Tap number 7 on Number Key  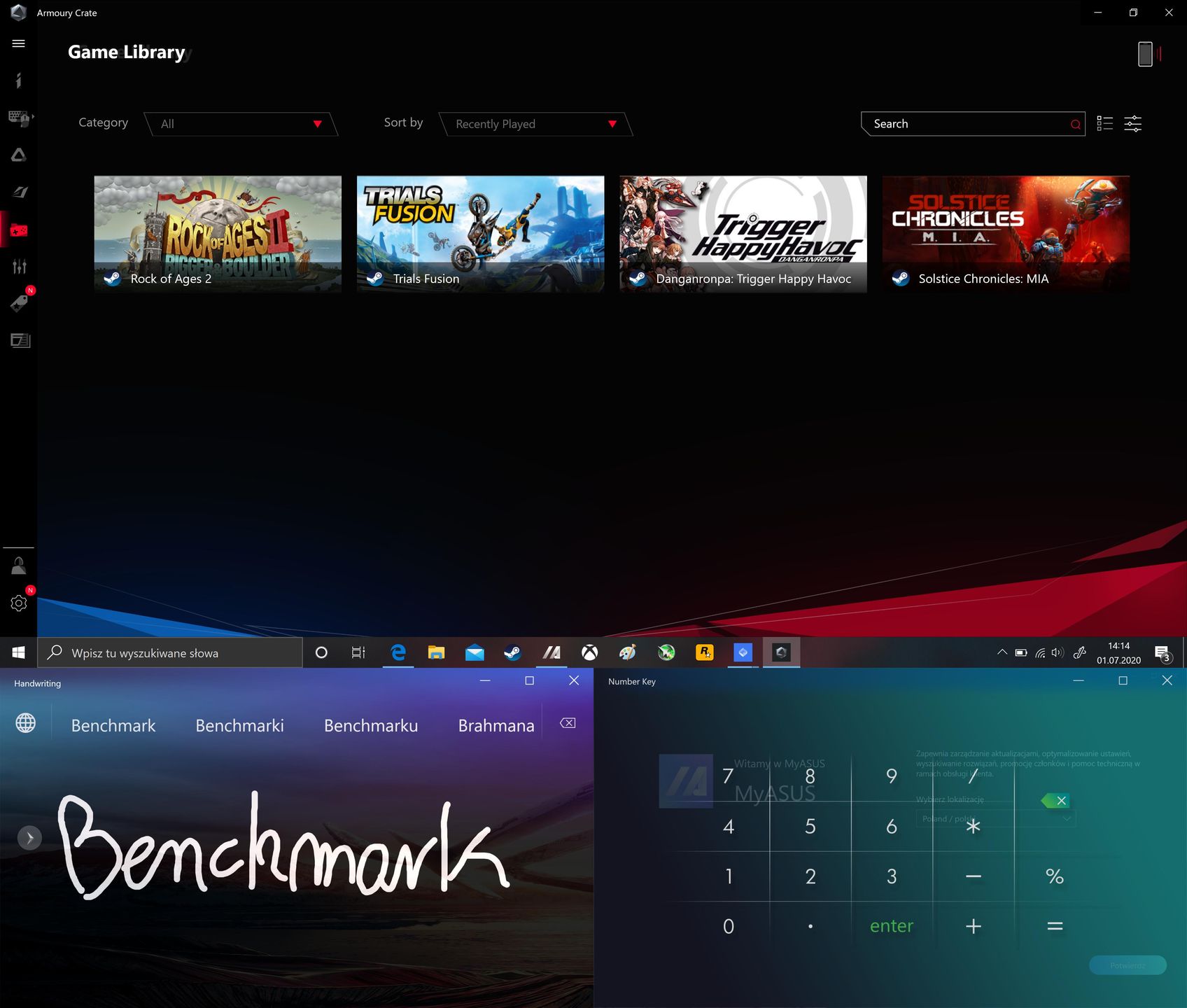pos(728,776)
